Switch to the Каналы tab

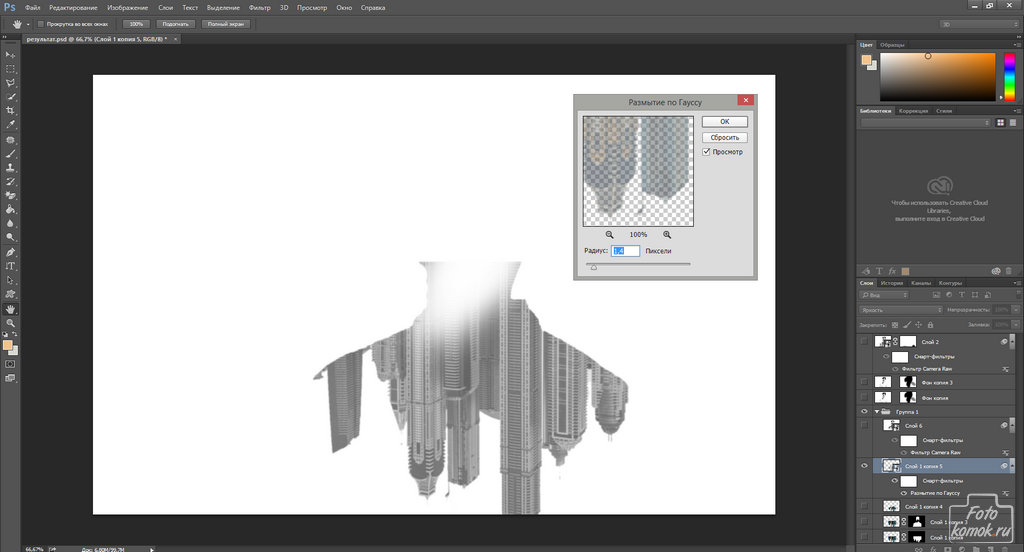click(921, 283)
